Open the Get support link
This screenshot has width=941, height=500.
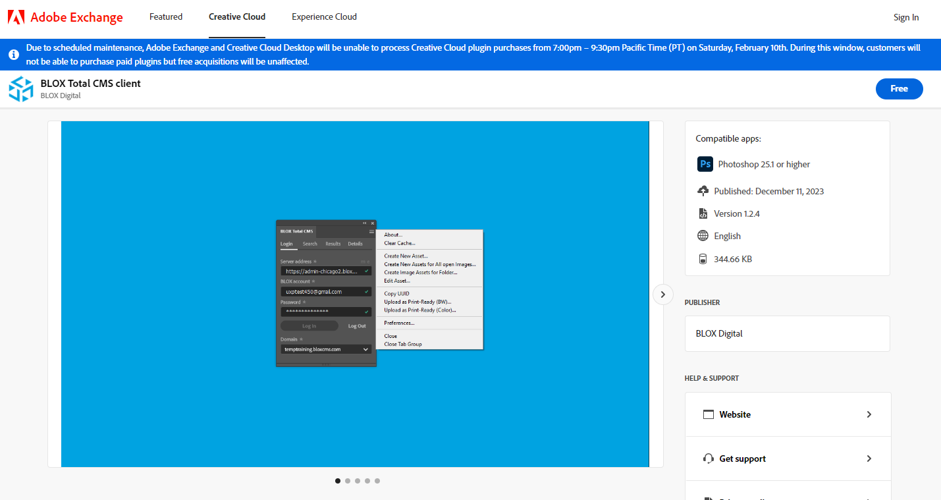tap(787, 459)
